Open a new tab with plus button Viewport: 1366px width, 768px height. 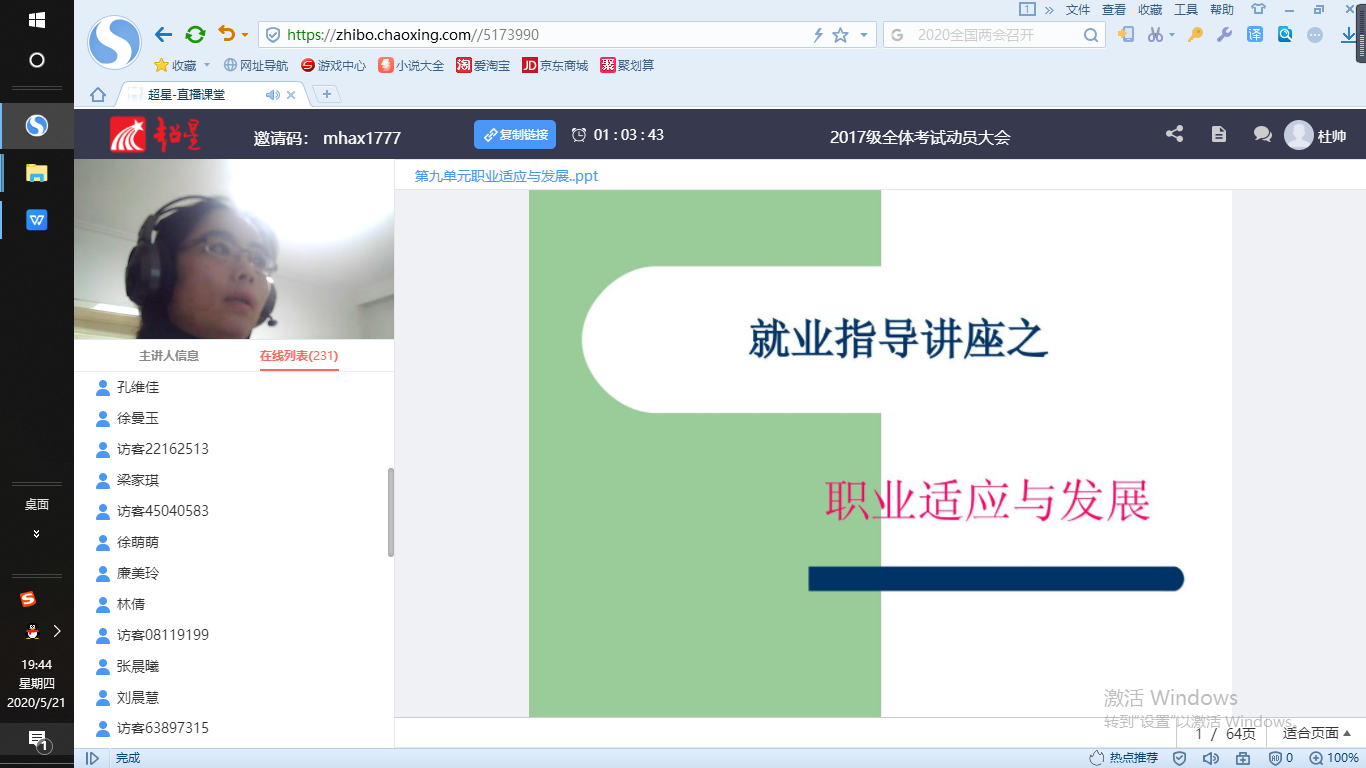327,95
